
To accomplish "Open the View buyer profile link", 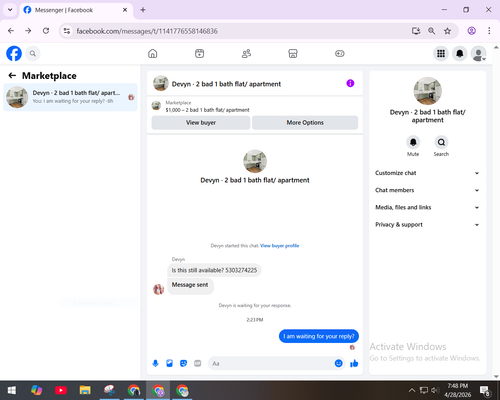I will click(279, 246).
